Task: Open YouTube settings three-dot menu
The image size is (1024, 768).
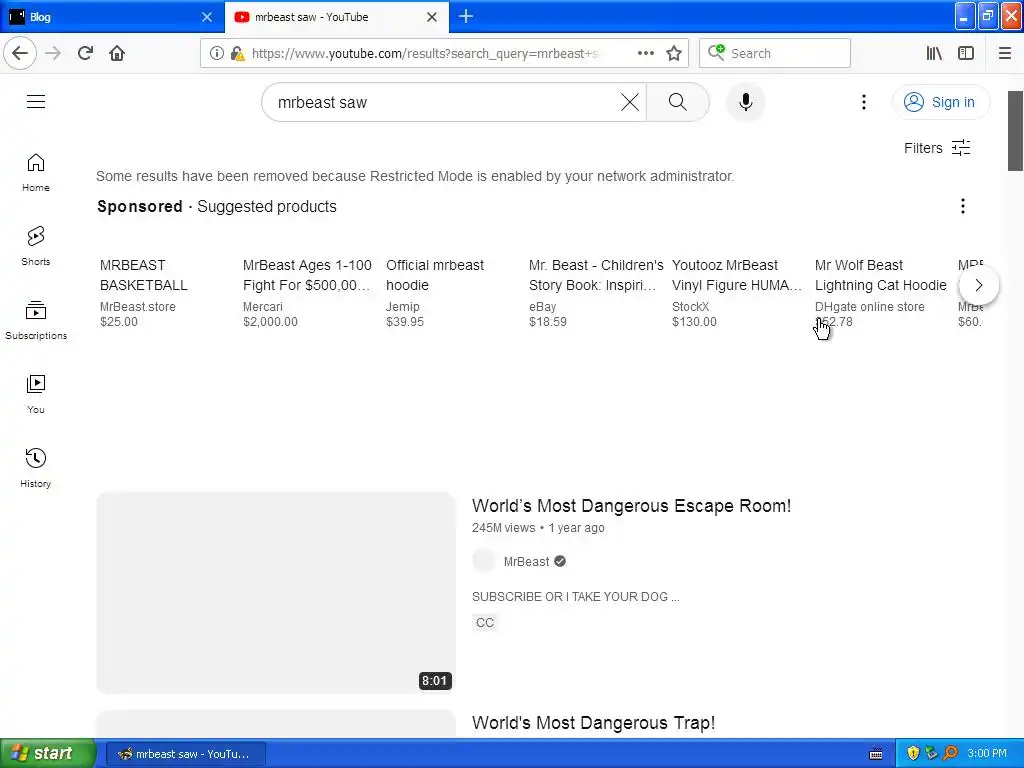Action: coord(863,102)
